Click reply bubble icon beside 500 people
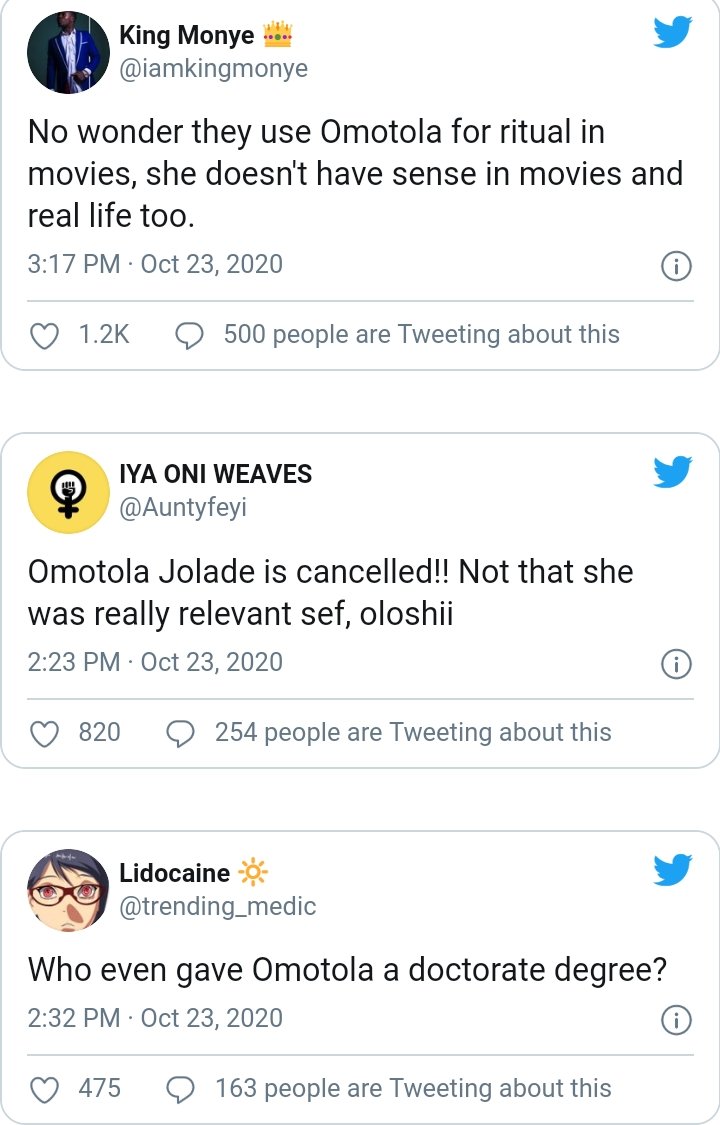 tap(189, 336)
